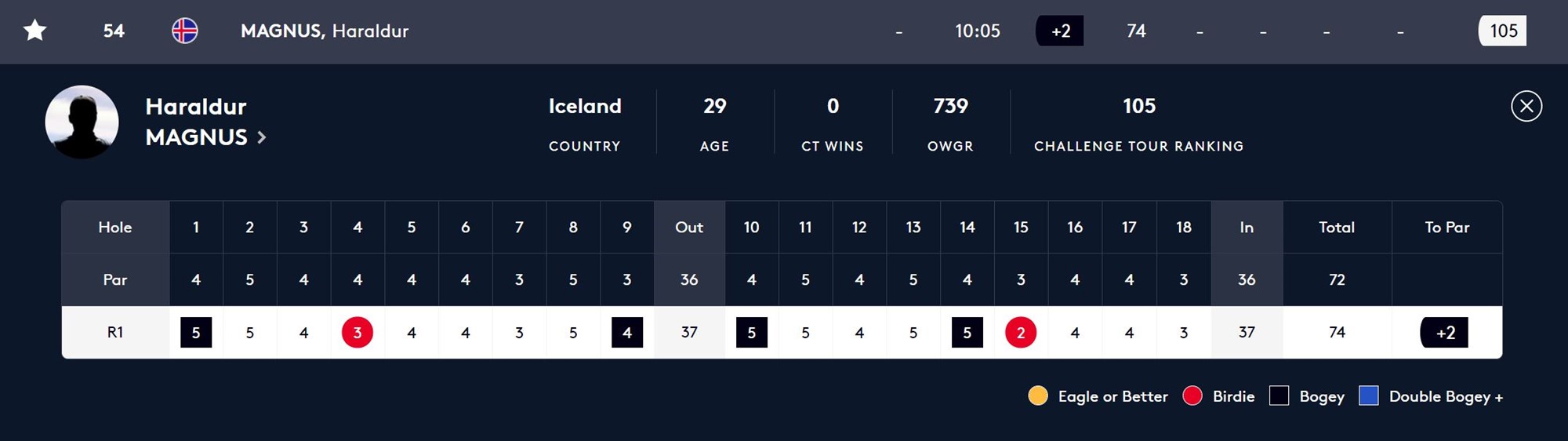This screenshot has width=1568, height=441.
Task: Click the Iceland flag icon
Action: [x=185, y=31]
